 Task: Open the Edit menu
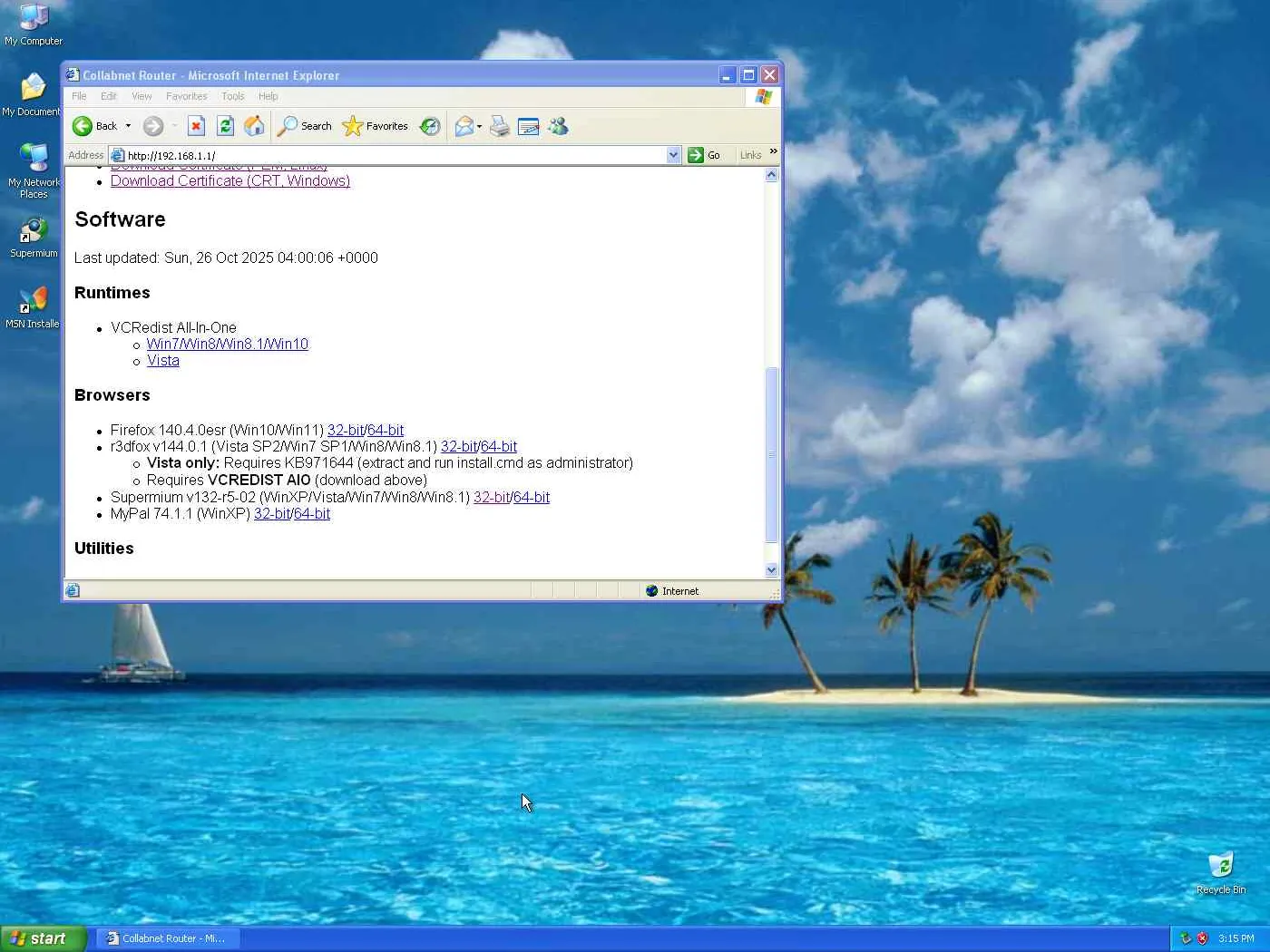[109, 96]
